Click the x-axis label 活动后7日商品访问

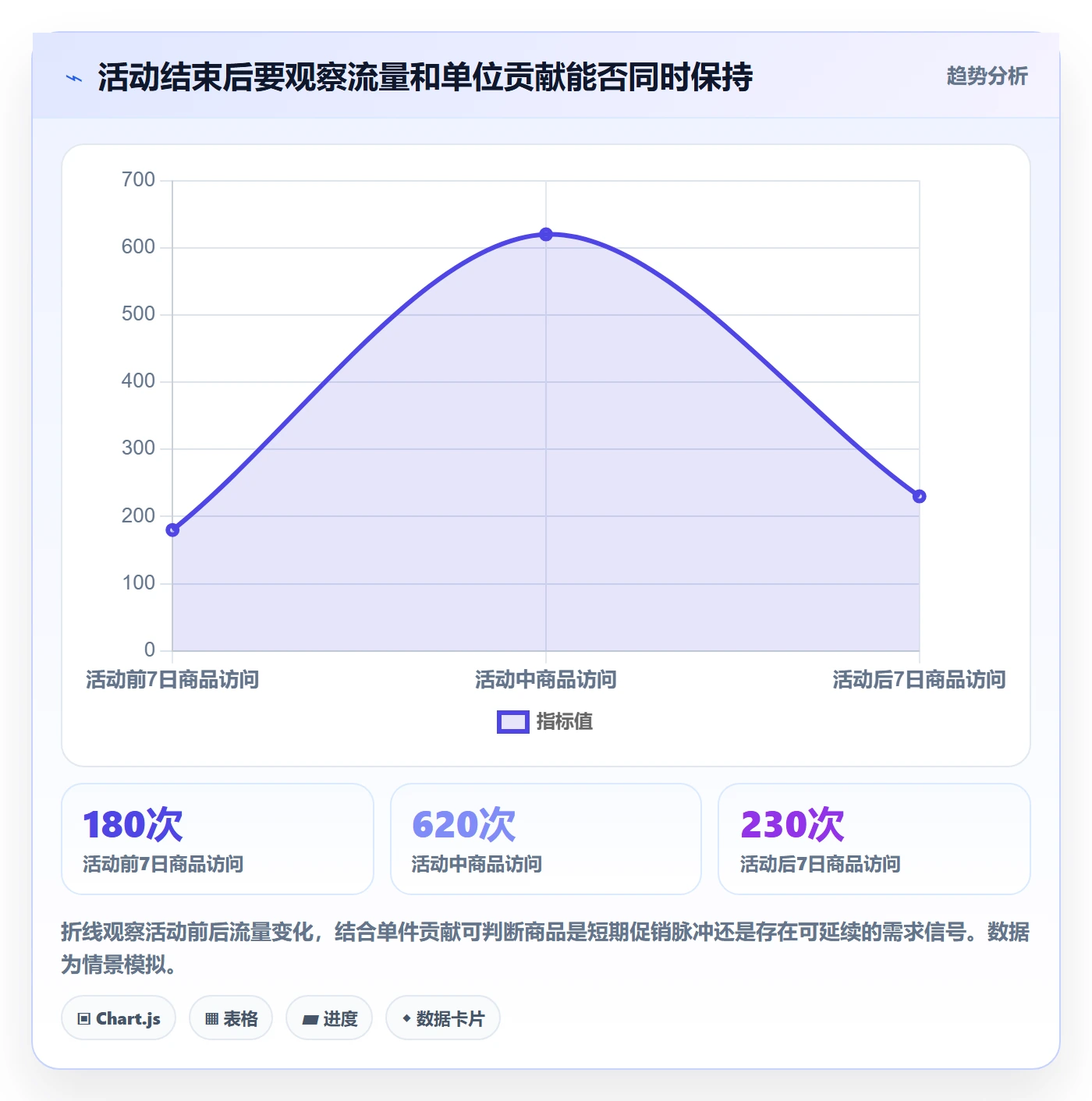click(x=920, y=680)
